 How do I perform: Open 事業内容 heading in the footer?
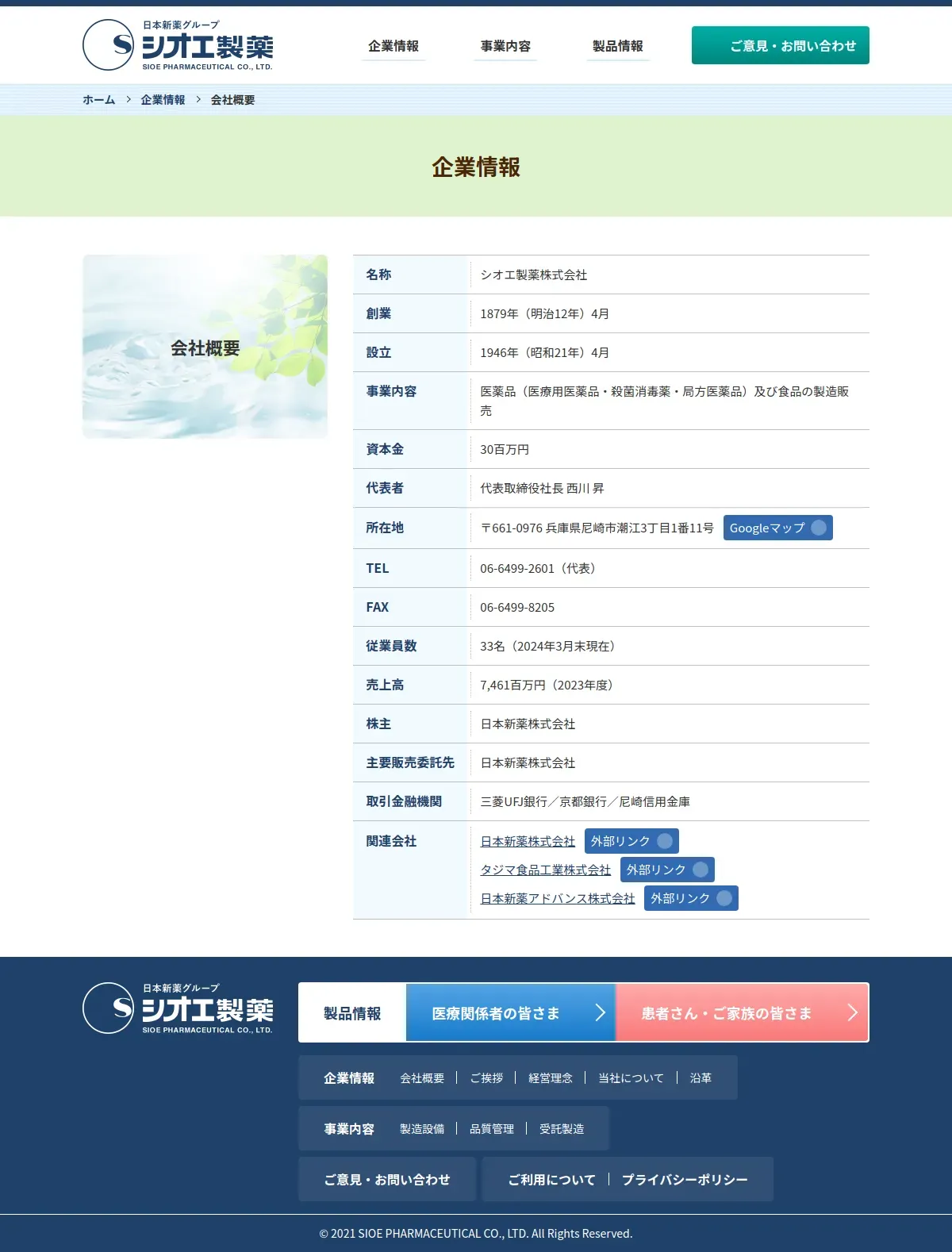tap(349, 1128)
